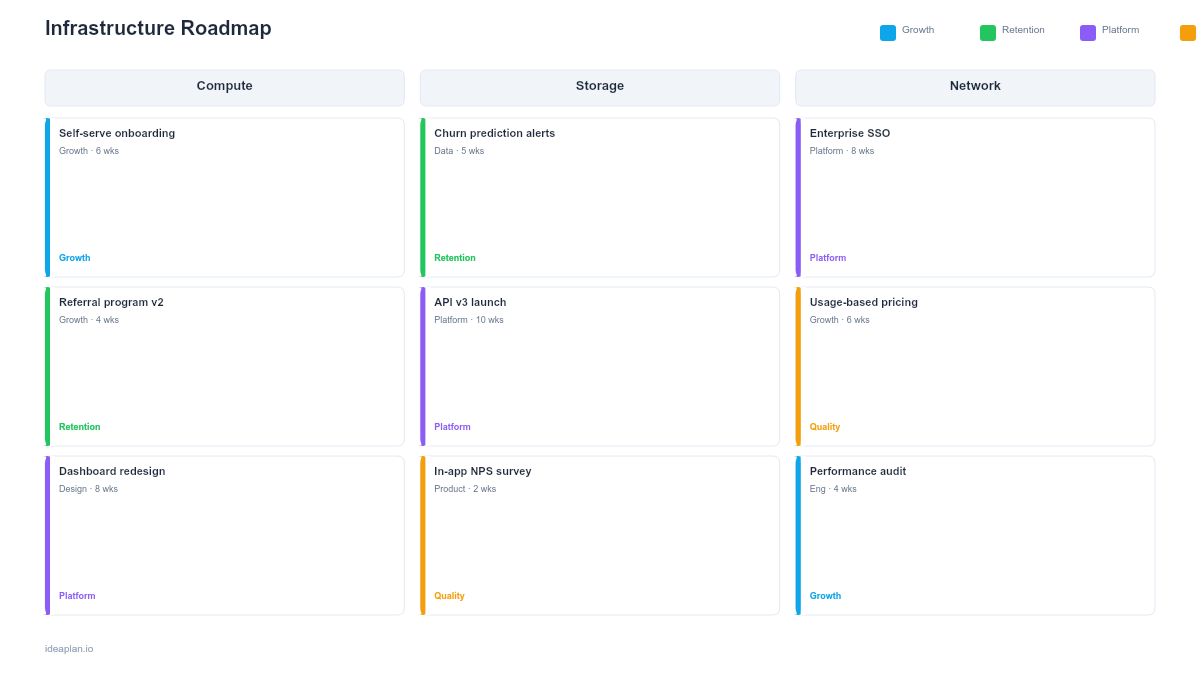Click the blue Growth legend swatch

[x=886, y=32]
